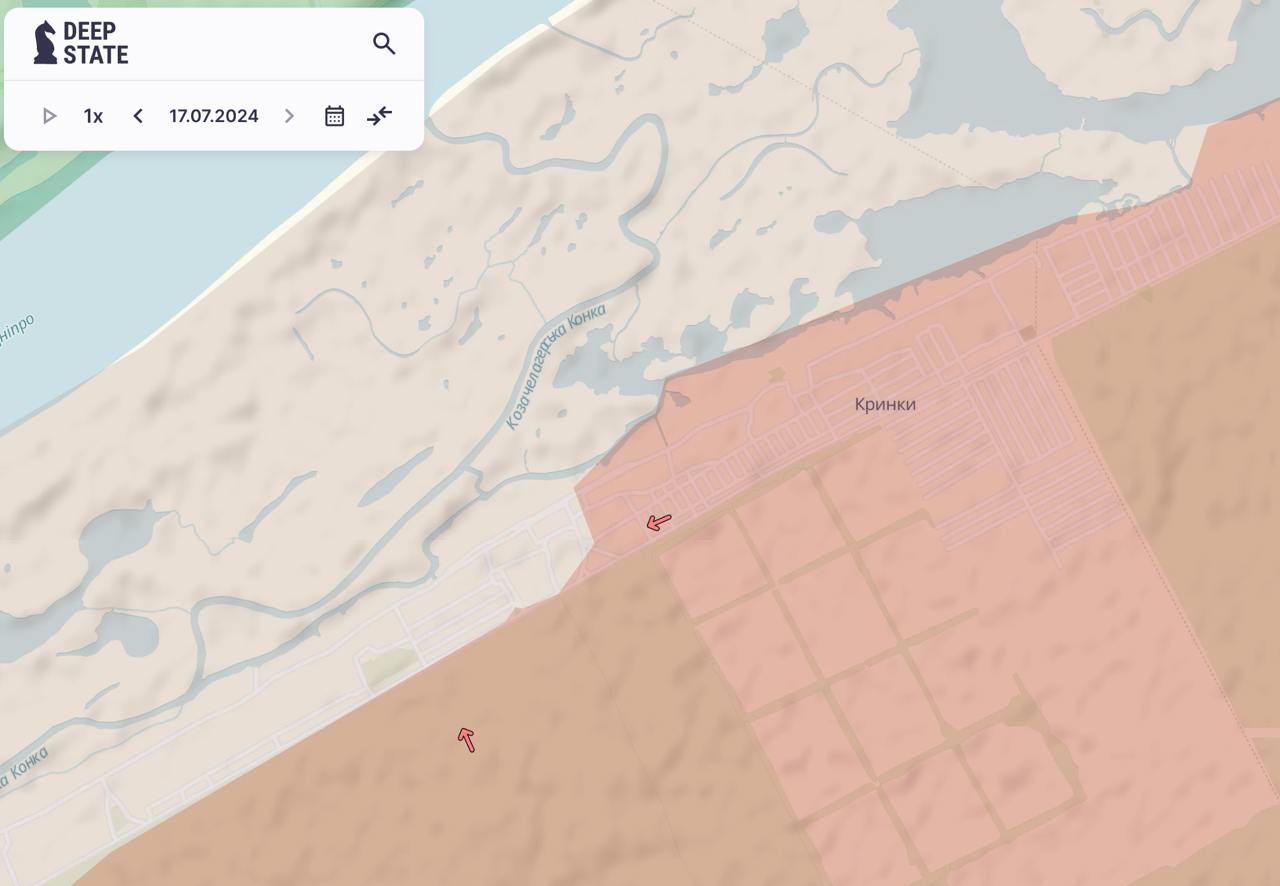Click the Deep State knight logo
The width and height of the screenshot is (1280, 886).
click(45, 43)
